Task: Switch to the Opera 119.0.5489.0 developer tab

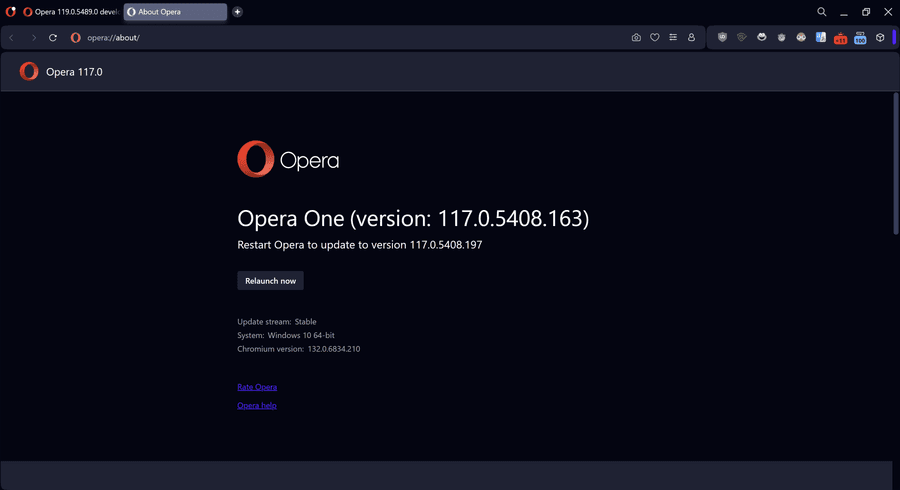Action: [x=71, y=11]
